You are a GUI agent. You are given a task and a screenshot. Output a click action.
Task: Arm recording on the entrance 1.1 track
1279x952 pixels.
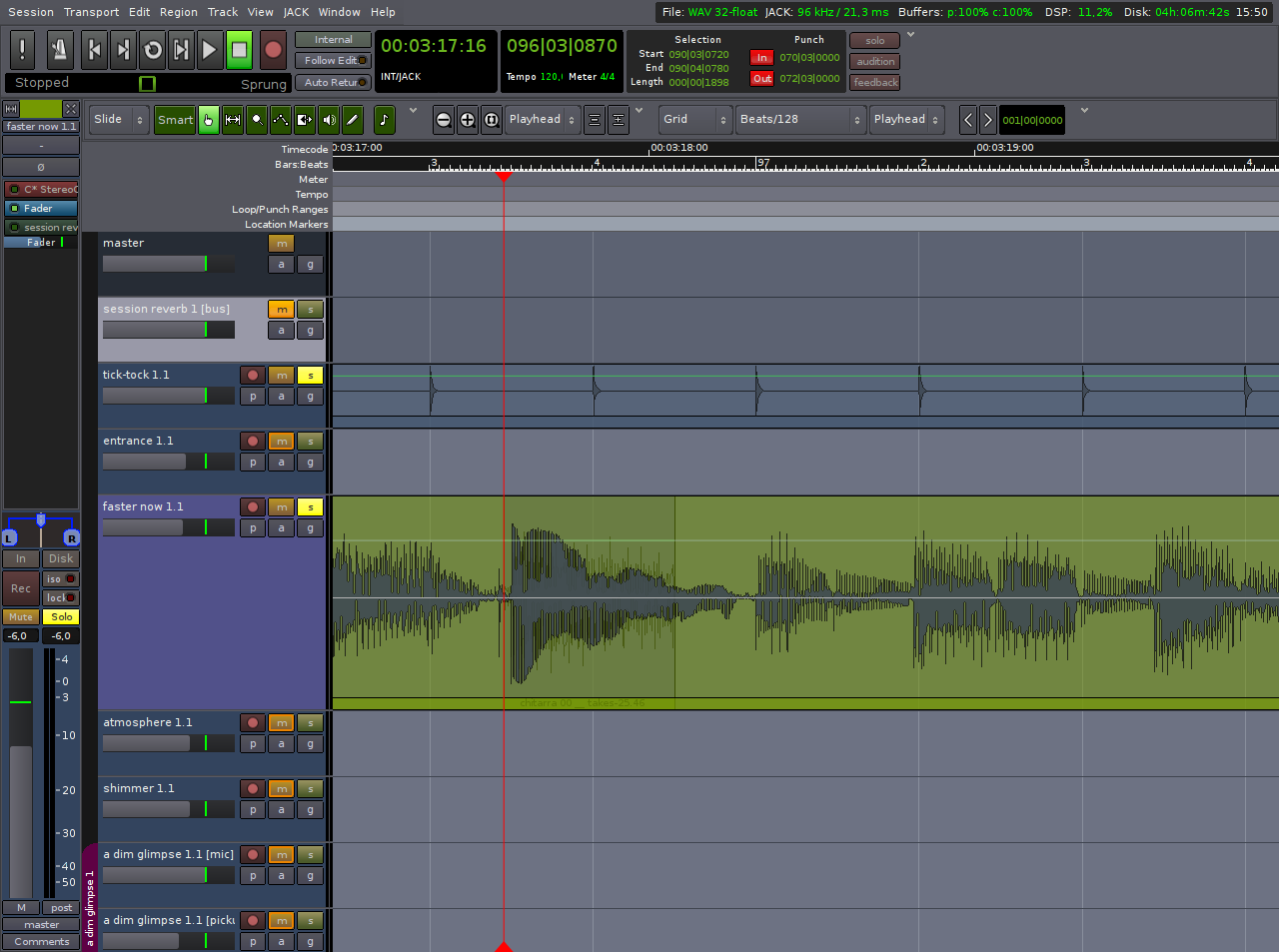coord(253,442)
